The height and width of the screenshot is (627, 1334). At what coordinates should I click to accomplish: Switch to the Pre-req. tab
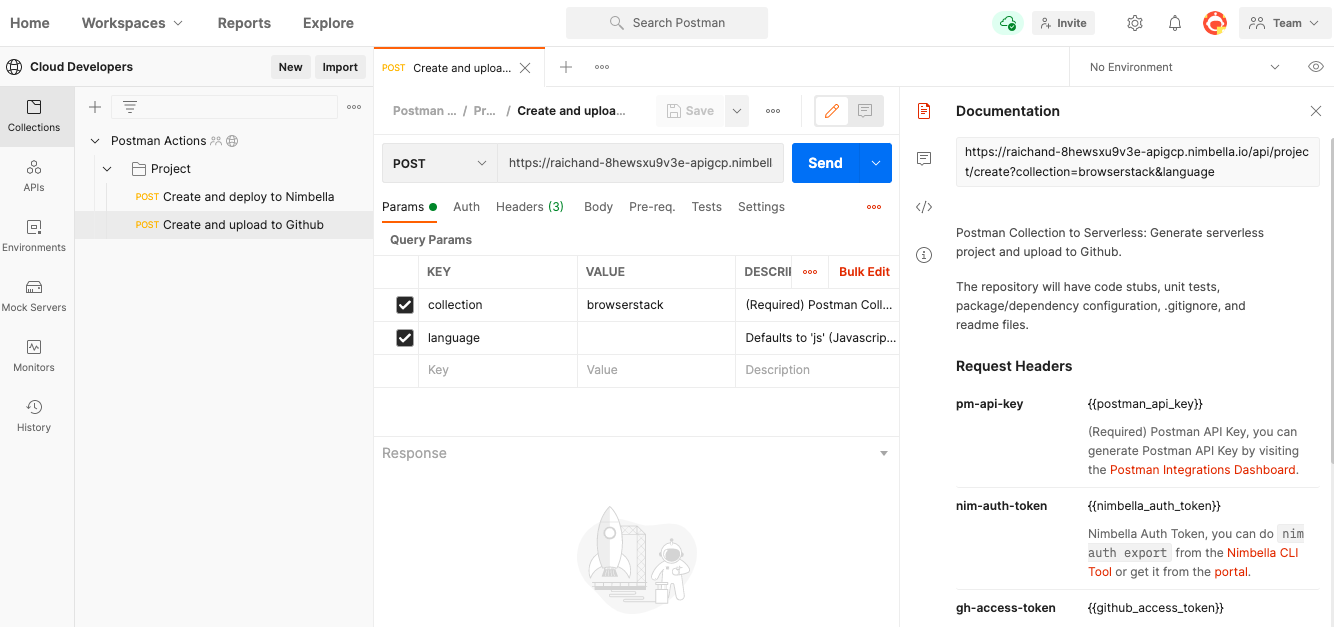652,207
